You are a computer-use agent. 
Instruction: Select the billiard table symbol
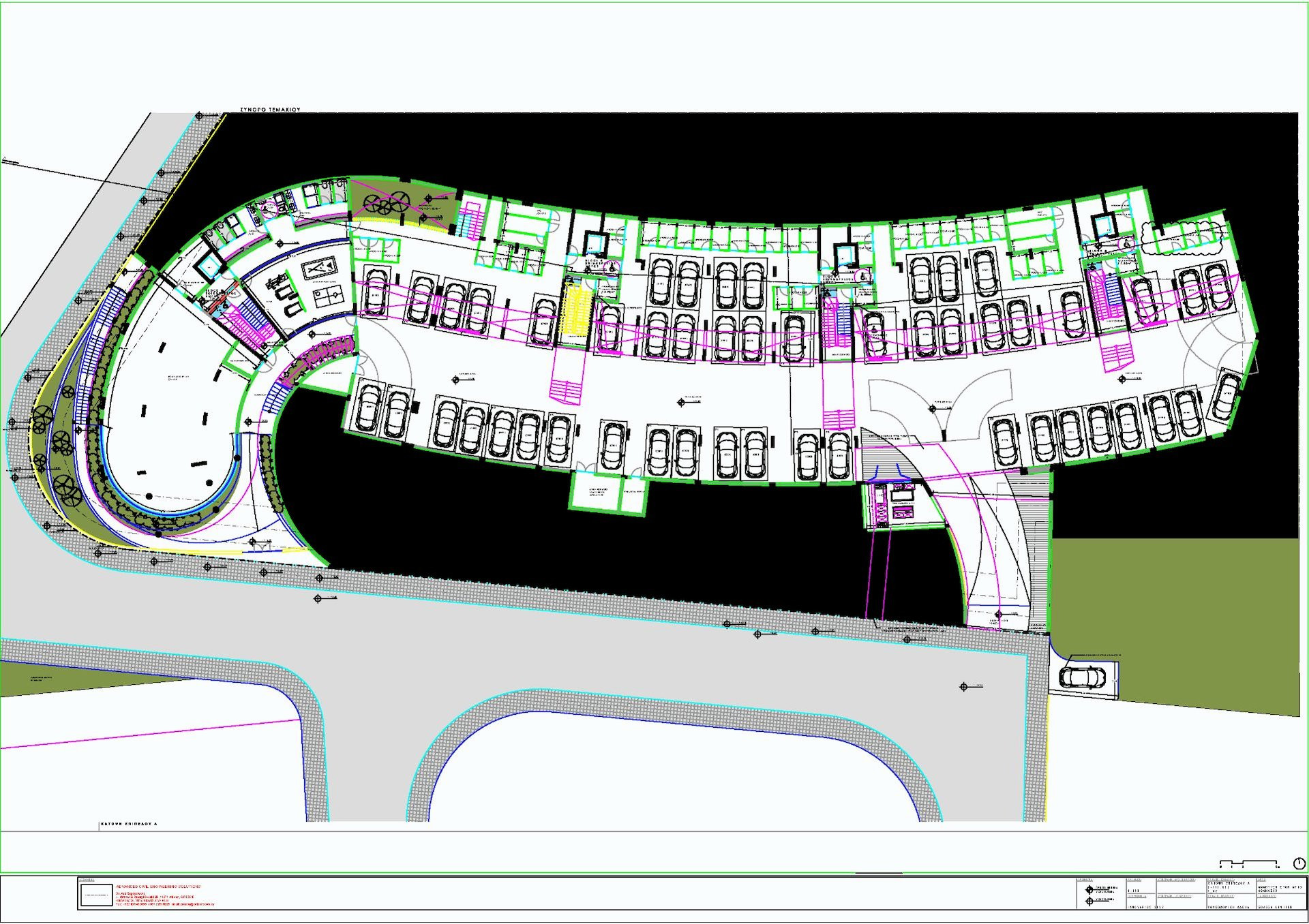click(x=318, y=268)
